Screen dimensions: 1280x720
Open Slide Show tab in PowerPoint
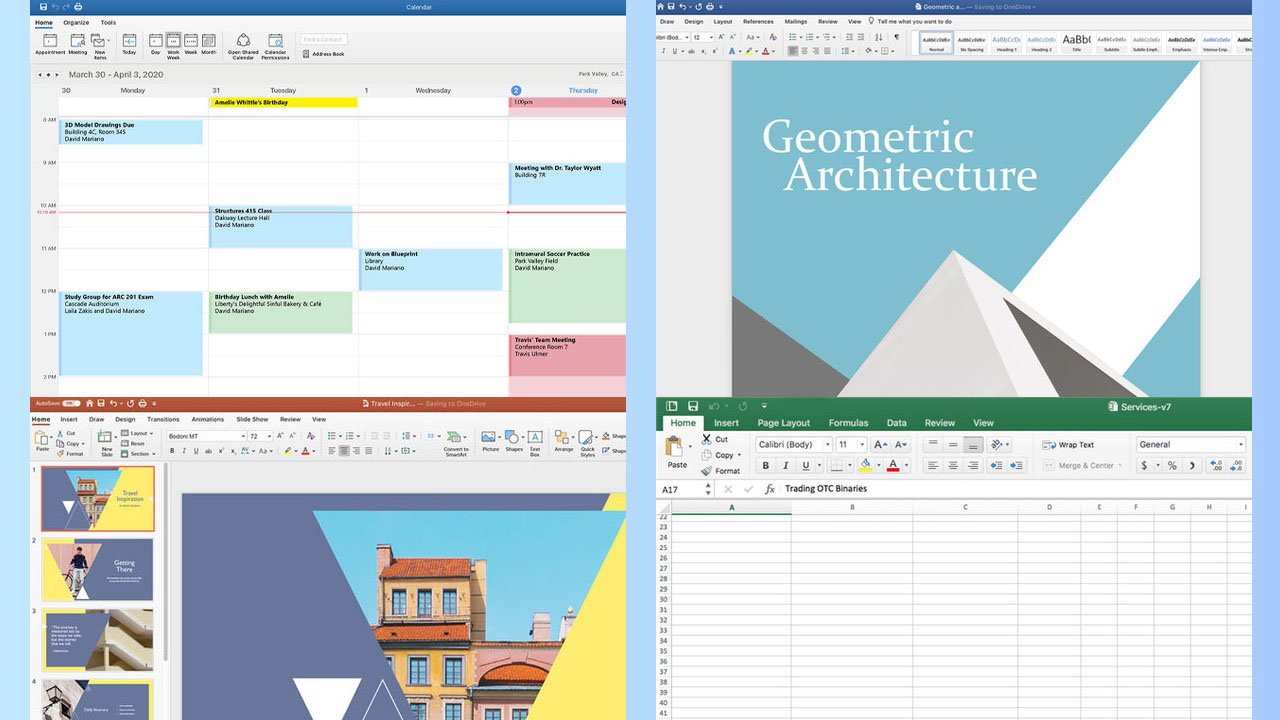[252, 420]
